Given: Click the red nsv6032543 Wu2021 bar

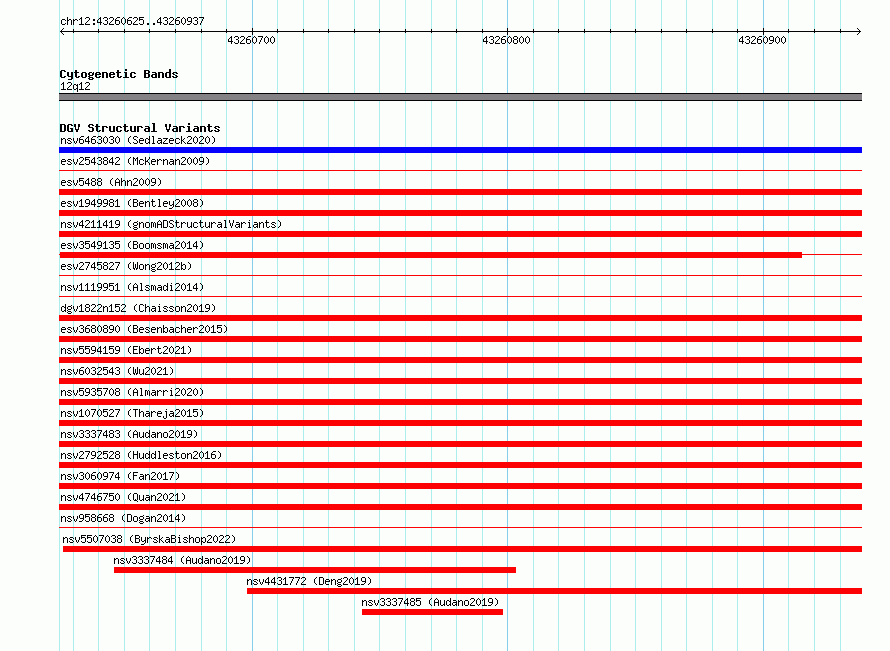Looking at the screenshot, I should coord(460,381).
